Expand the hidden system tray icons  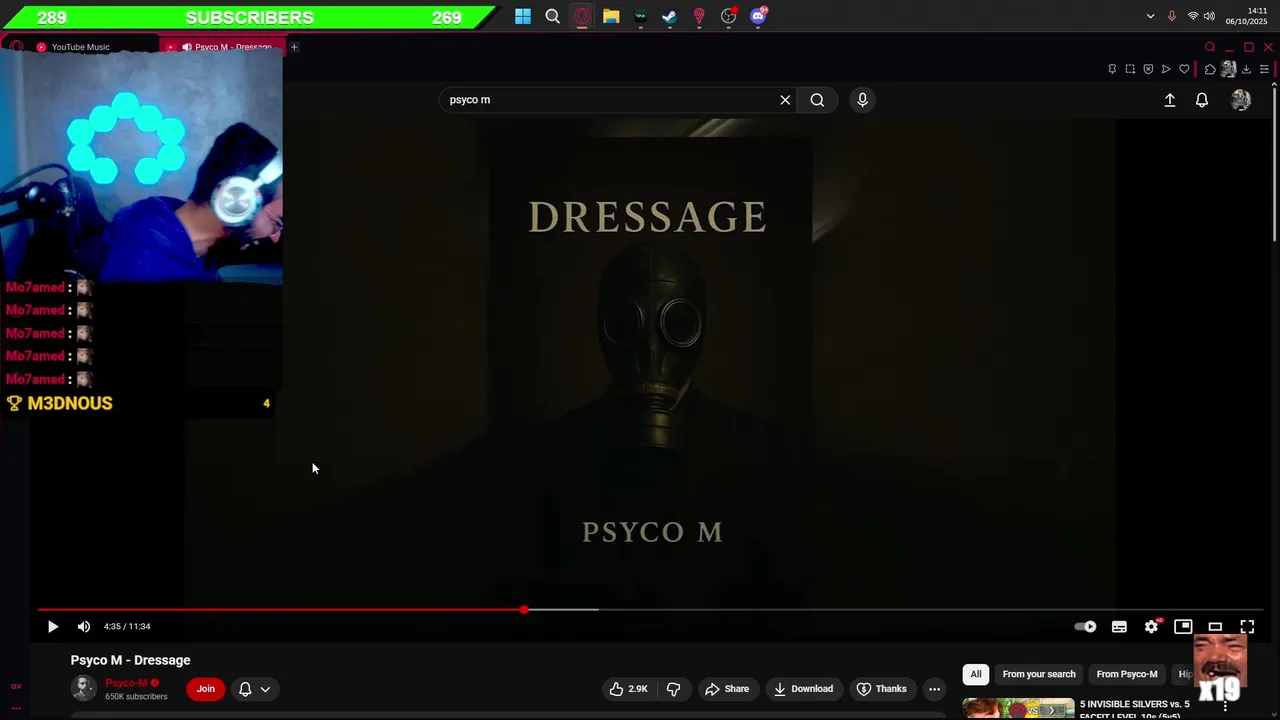point(1150,16)
